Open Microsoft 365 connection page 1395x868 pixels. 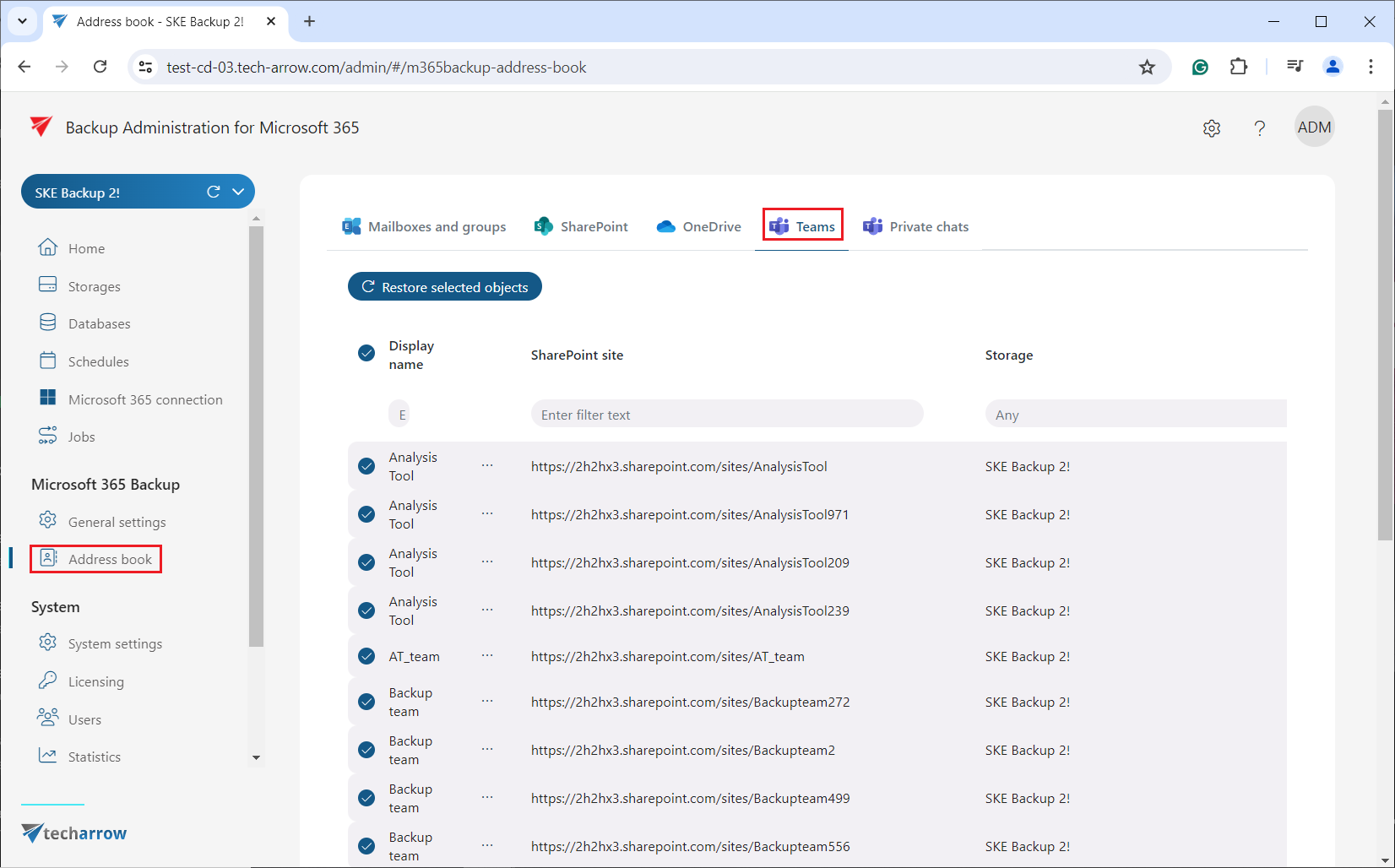(144, 399)
